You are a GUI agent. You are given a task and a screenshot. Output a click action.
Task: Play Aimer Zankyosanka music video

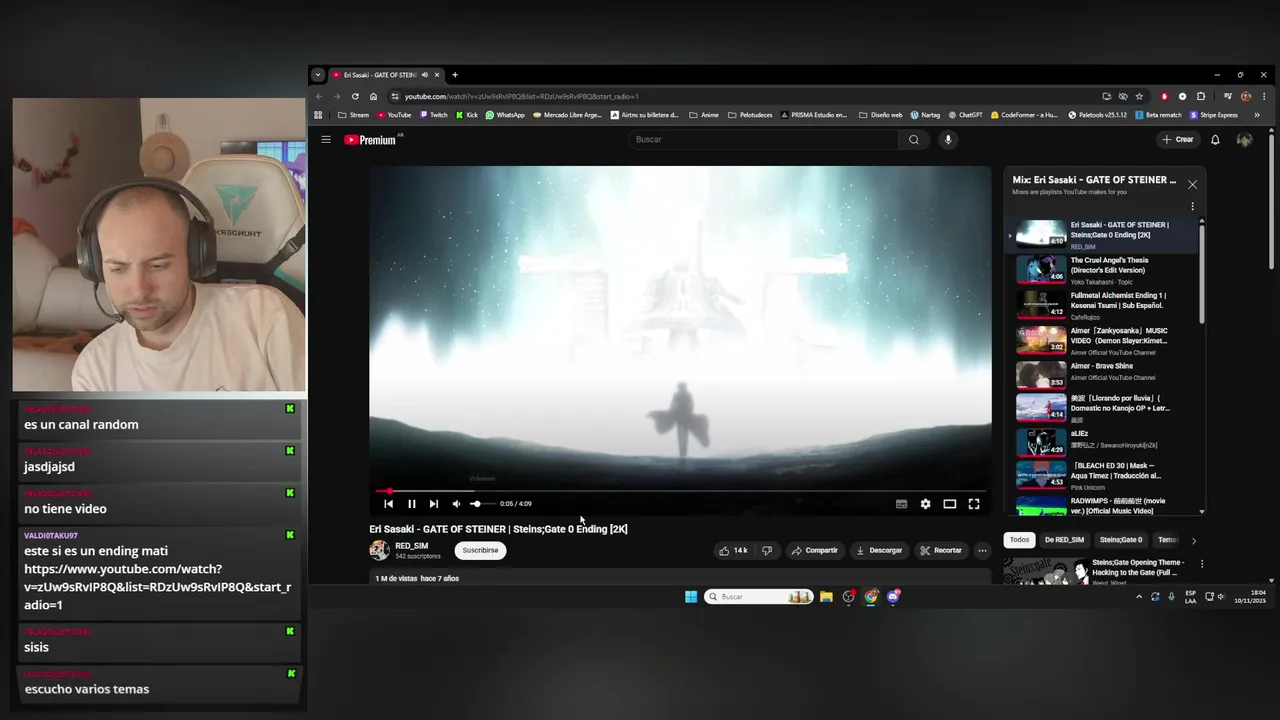click(1104, 340)
